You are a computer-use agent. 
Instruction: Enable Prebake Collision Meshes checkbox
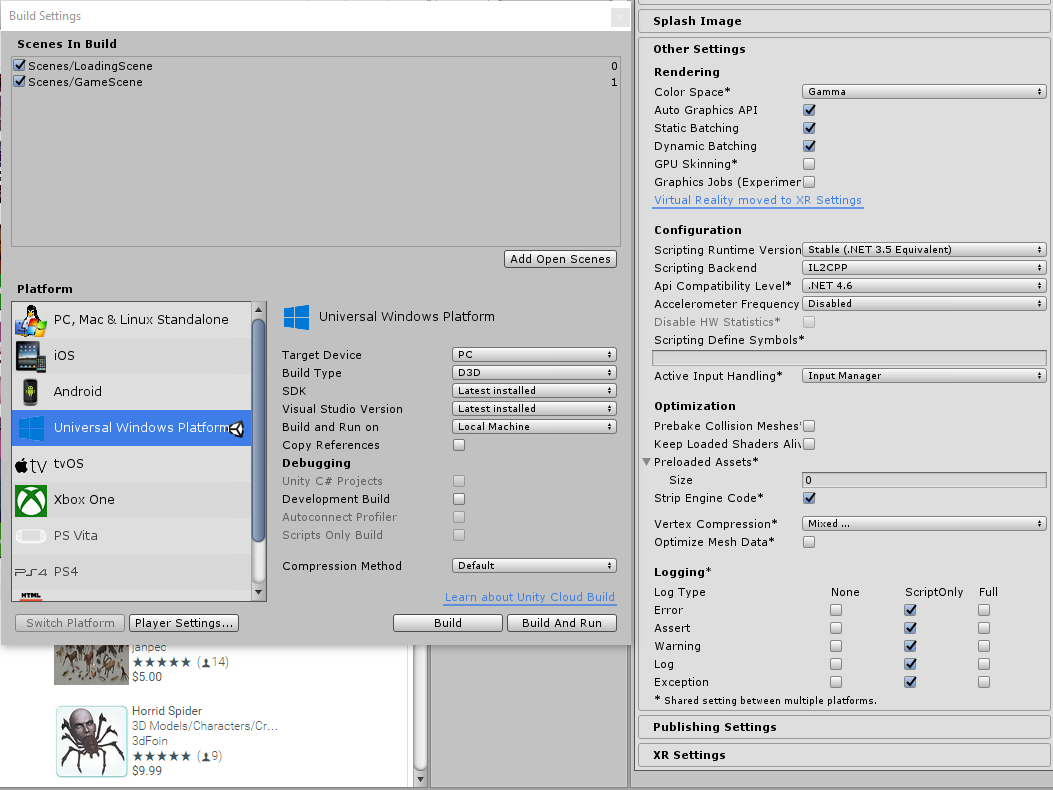tap(809, 426)
